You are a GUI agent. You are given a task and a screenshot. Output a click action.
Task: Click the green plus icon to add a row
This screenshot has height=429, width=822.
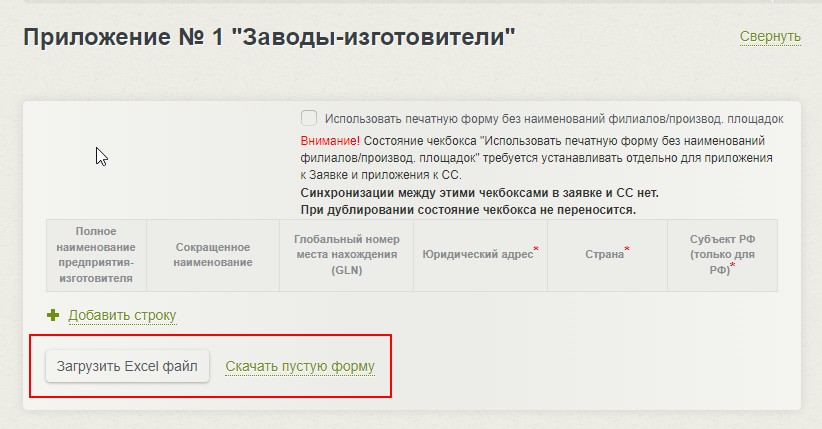click(54, 315)
